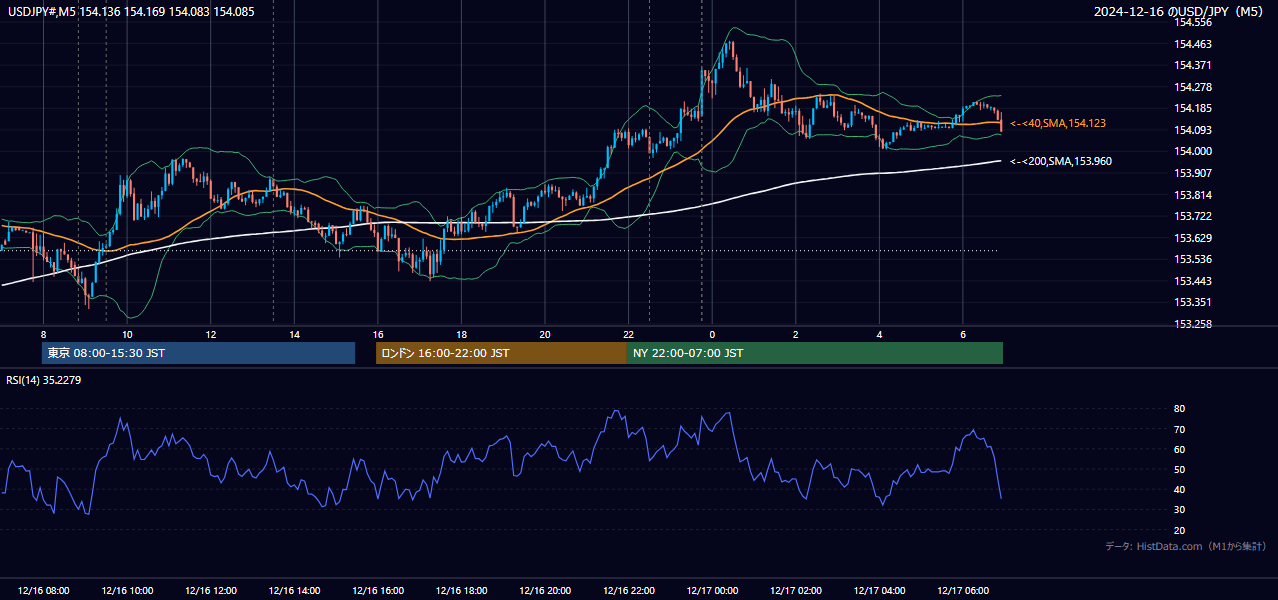This screenshot has height=600, width=1278.
Task: Click the RSI scale value 50
Action: click(x=1179, y=469)
